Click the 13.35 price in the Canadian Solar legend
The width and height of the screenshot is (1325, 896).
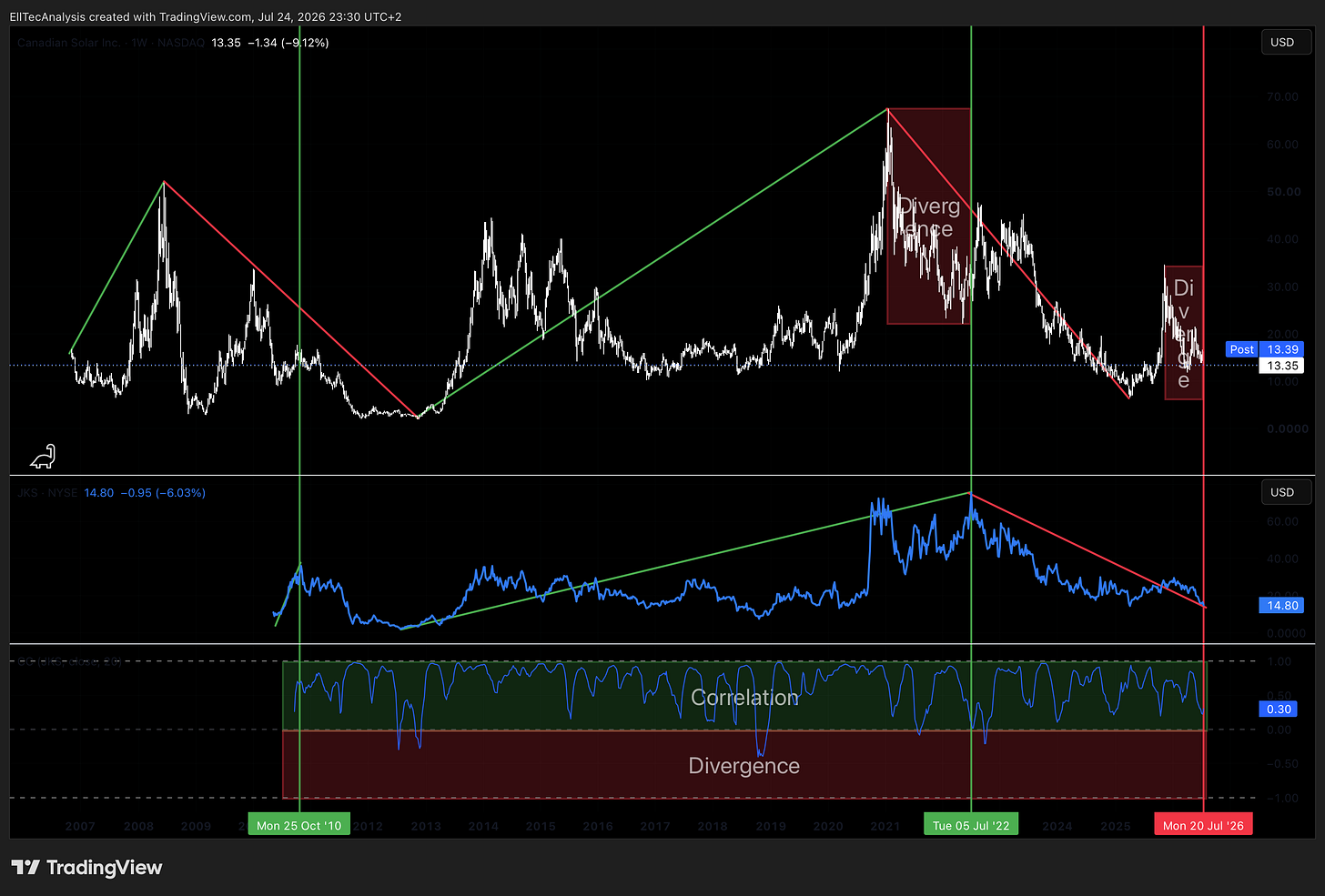[x=226, y=43]
